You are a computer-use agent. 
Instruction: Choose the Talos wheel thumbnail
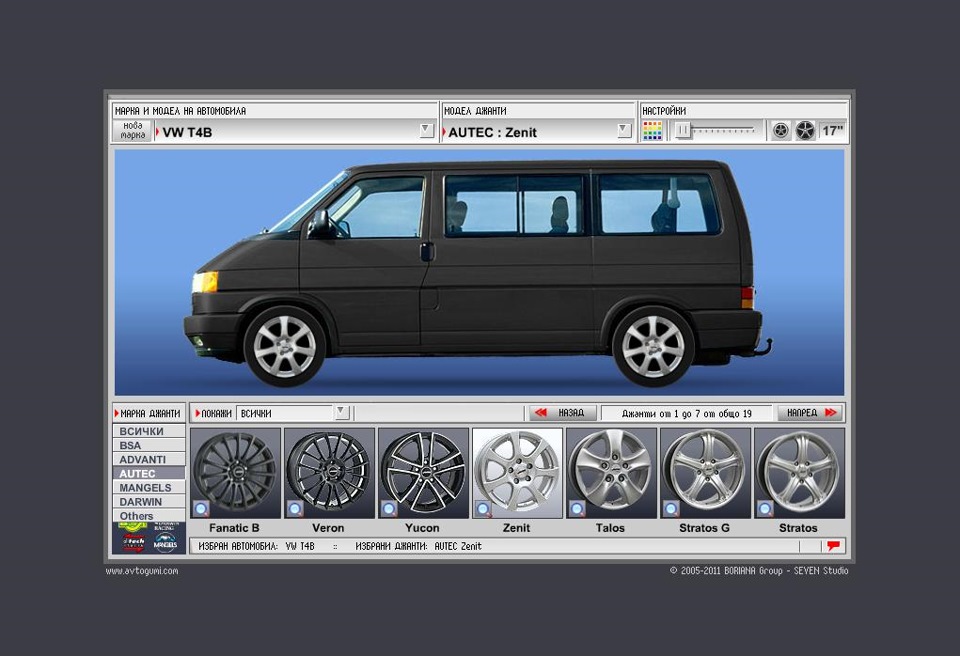(x=612, y=473)
